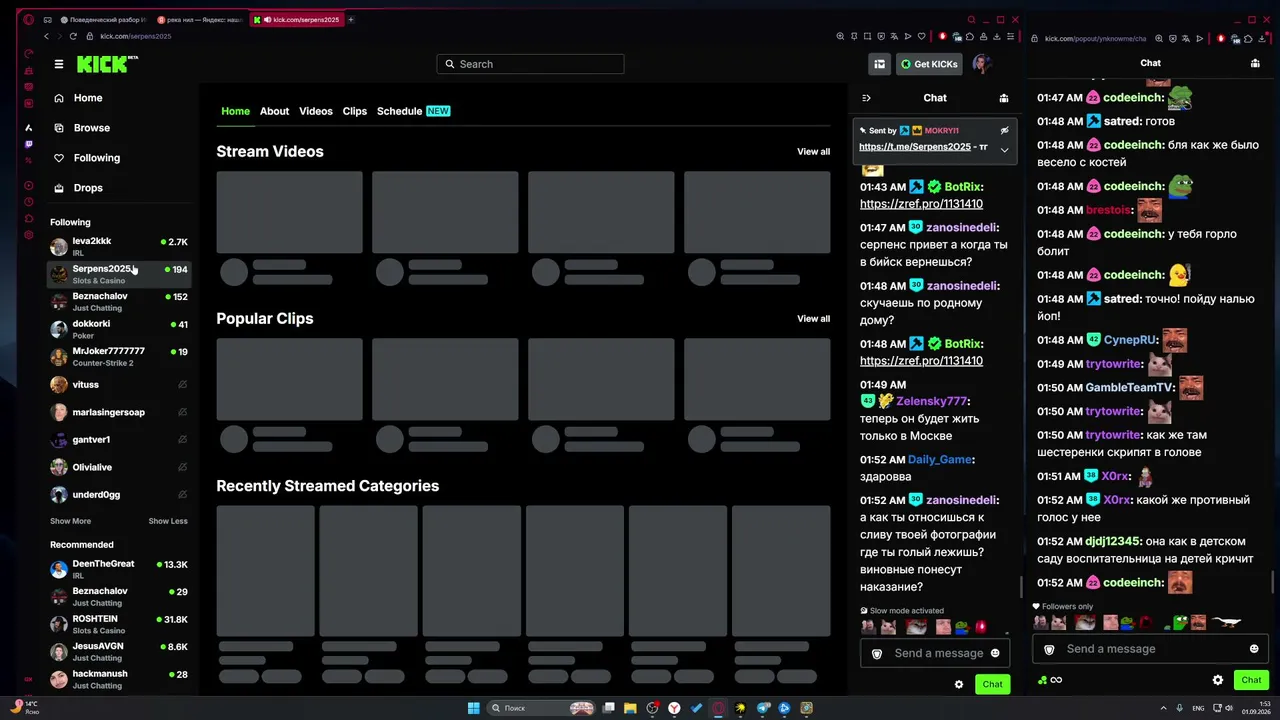
Task: Insert the red emote in the main chat quick bar
Action: 981,627
